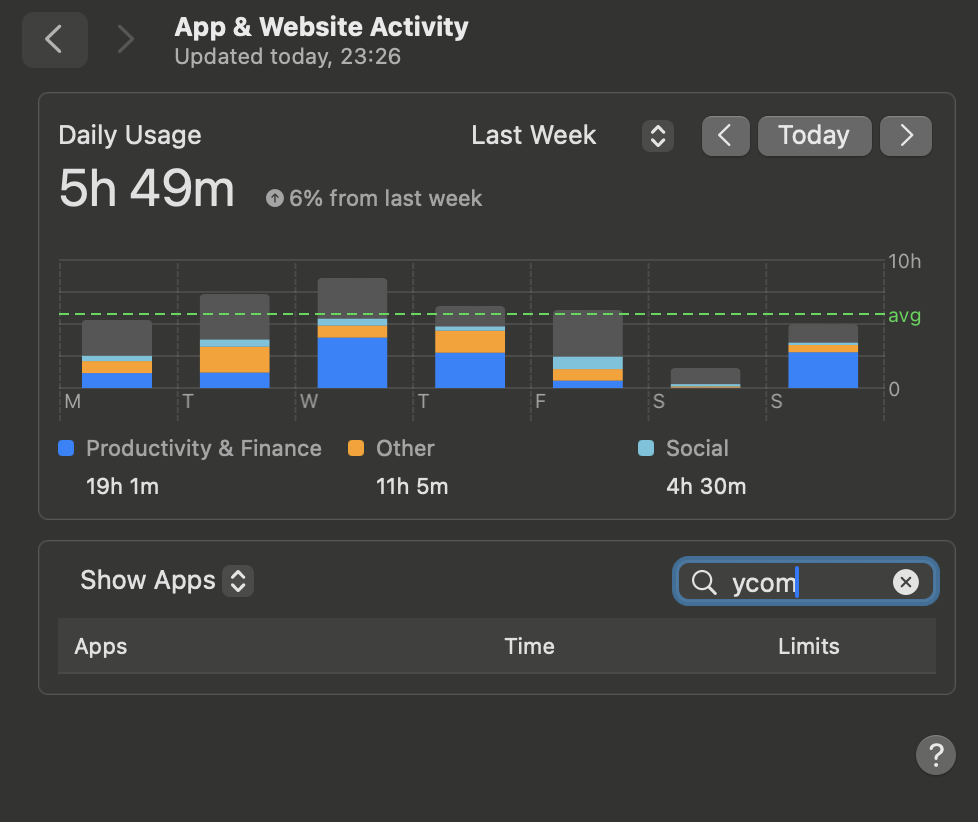
Task: Go to next week with right arrow
Action: tap(906, 136)
